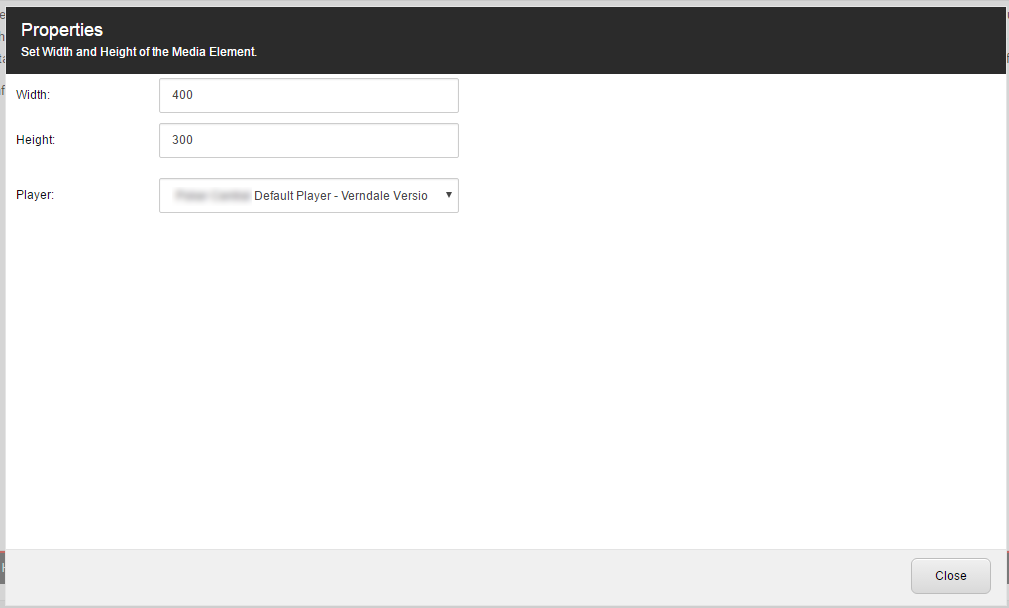Open the Player dropdown

point(309,196)
